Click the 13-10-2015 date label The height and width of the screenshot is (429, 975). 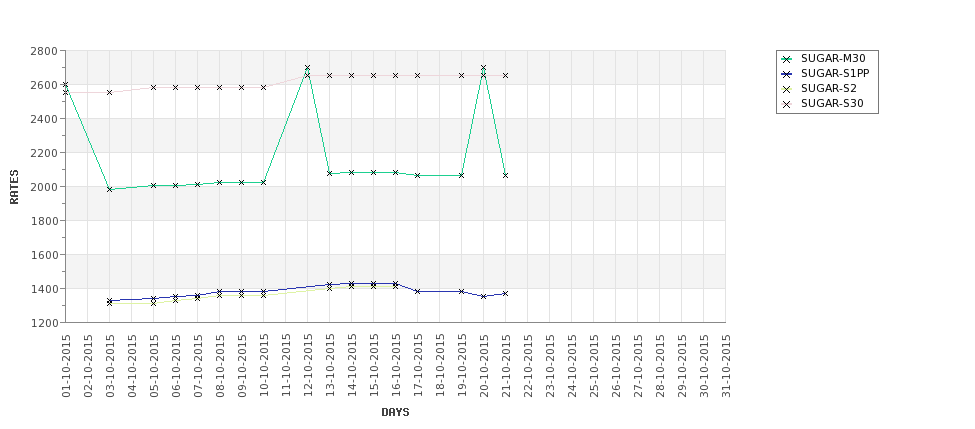point(330,366)
